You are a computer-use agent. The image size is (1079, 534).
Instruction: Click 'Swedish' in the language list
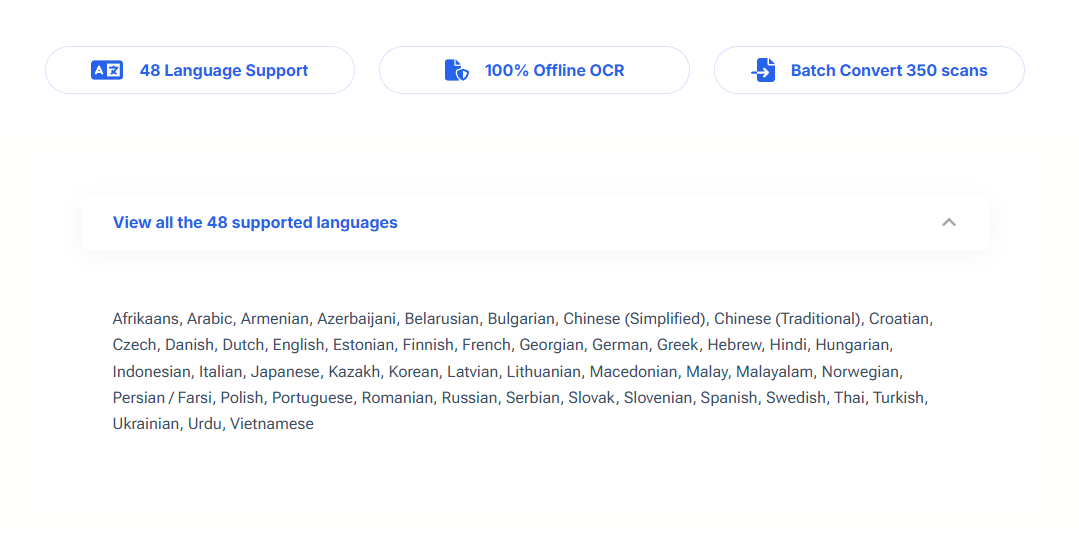pos(795,398)
